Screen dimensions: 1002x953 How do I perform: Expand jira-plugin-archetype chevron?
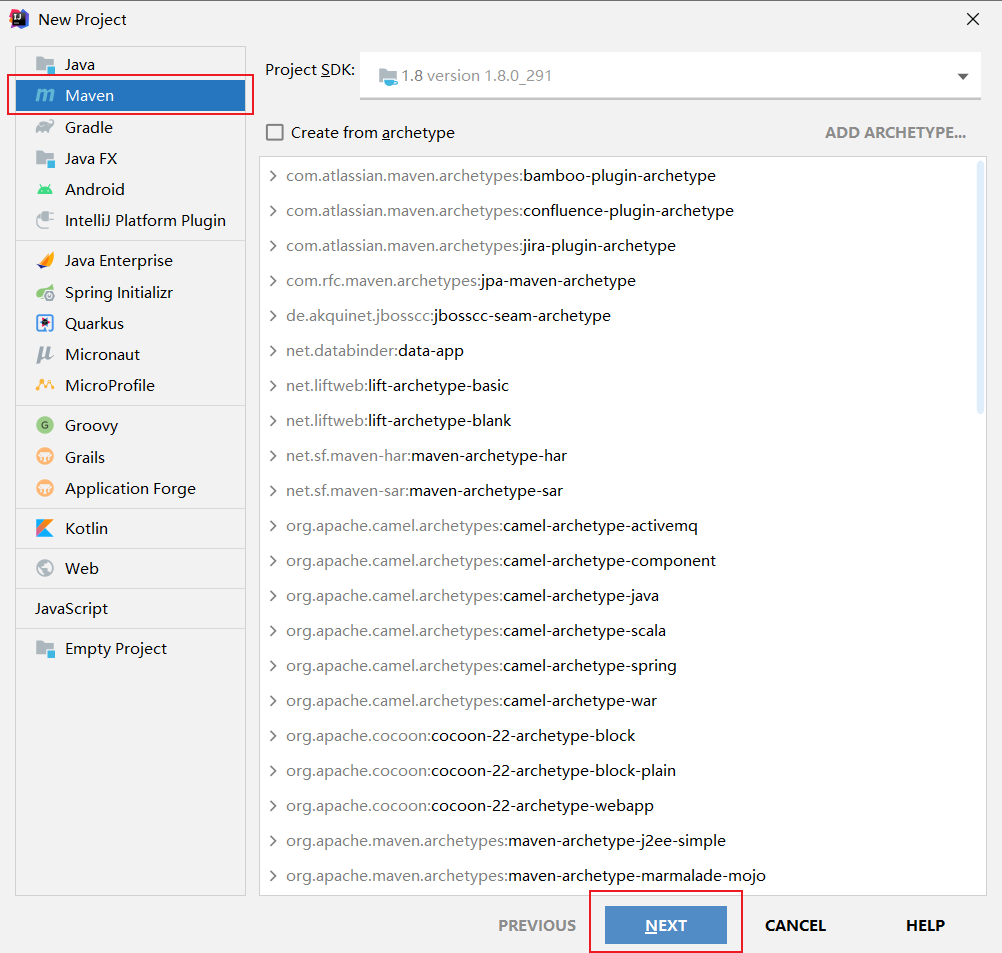tap(273, 245)
